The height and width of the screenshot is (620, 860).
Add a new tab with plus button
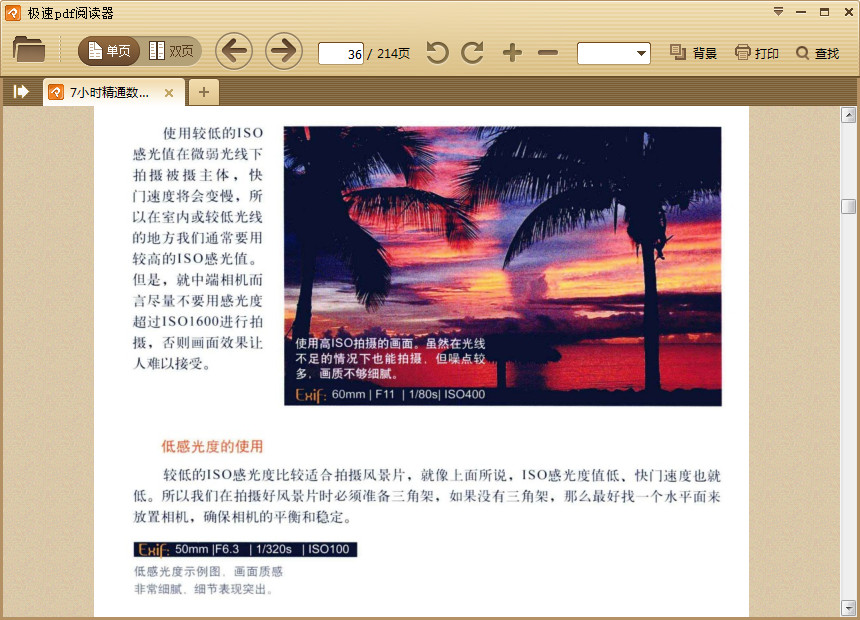pos(203,92)
